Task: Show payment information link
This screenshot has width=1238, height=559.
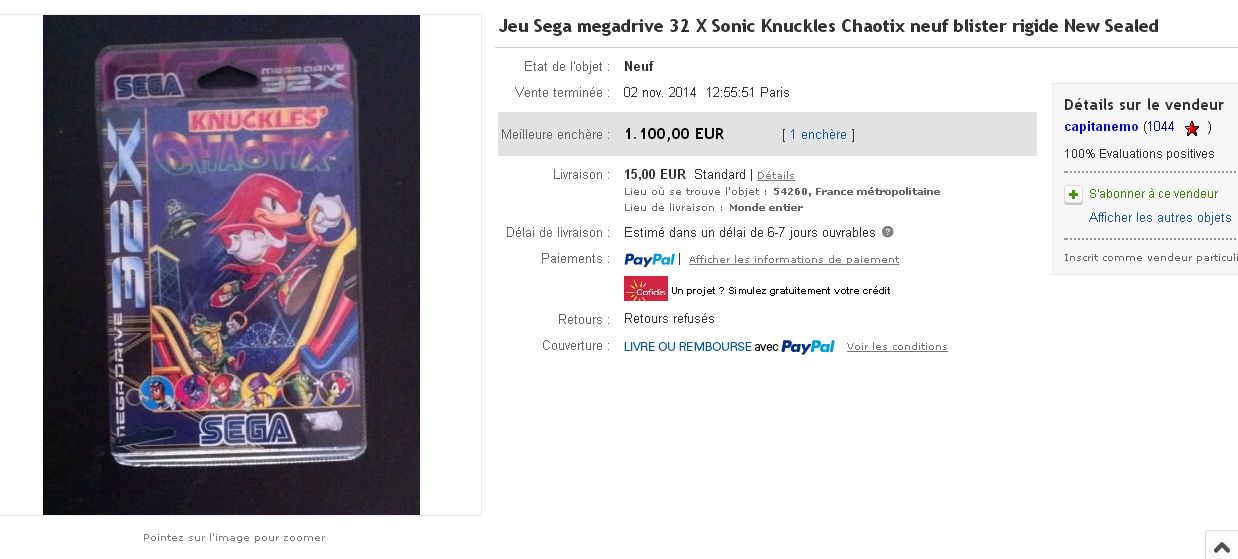Action: coord(793,260)
